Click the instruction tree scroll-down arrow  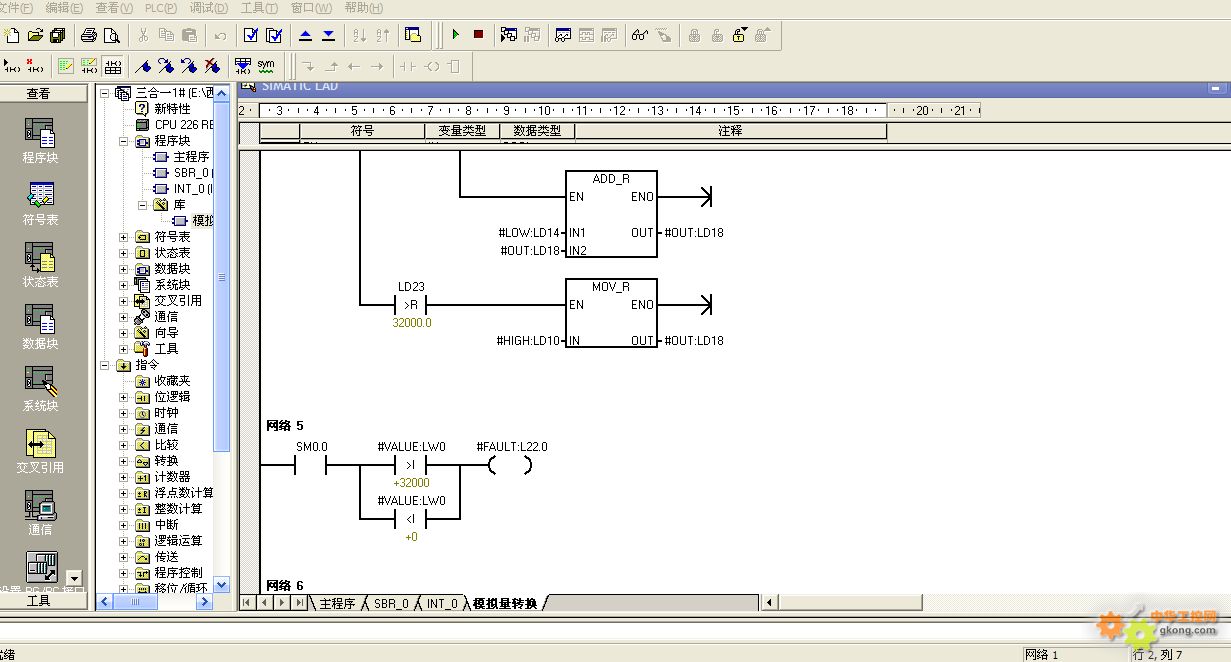coord(222,585)
